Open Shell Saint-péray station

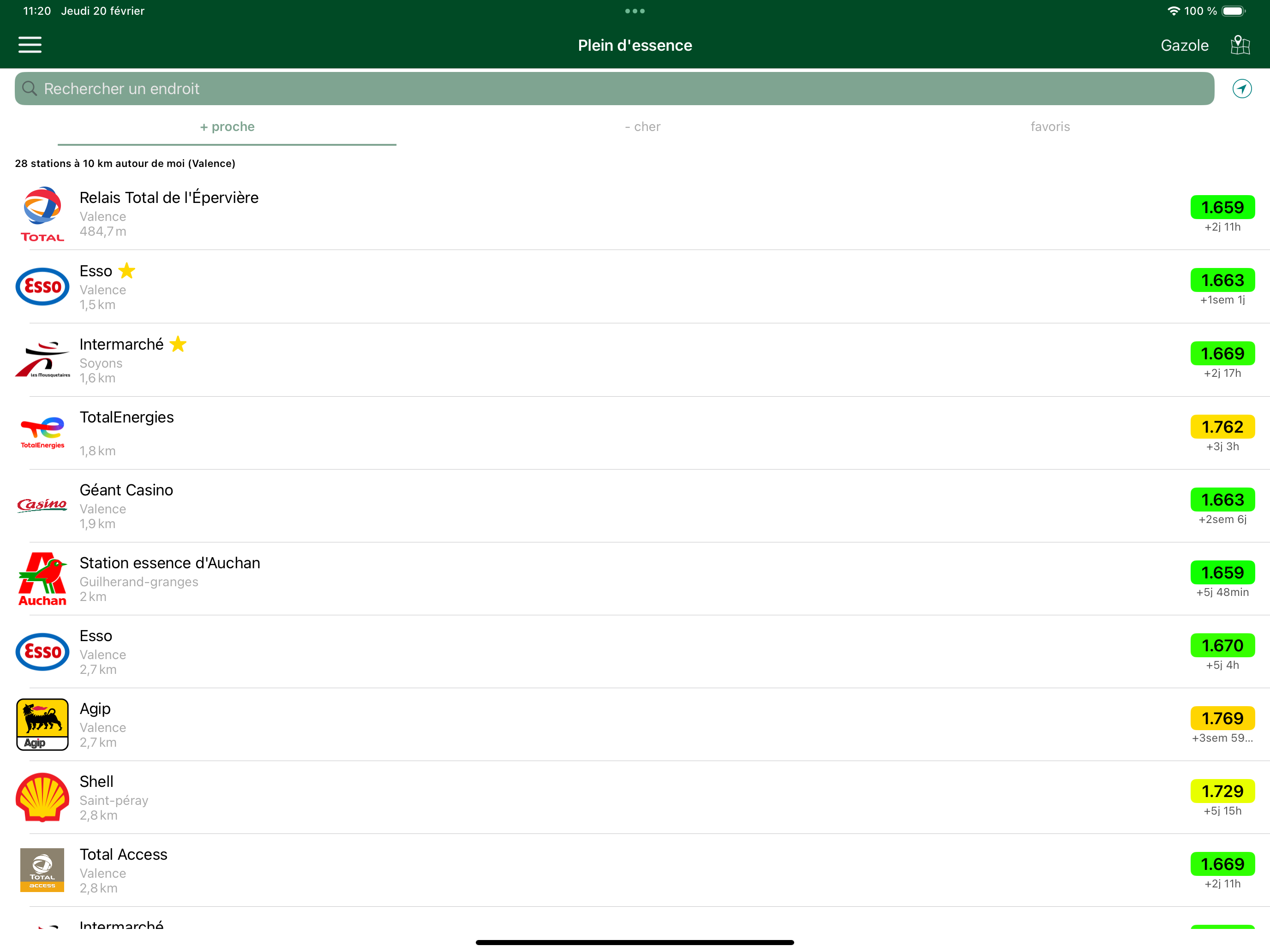coord(635,797)
